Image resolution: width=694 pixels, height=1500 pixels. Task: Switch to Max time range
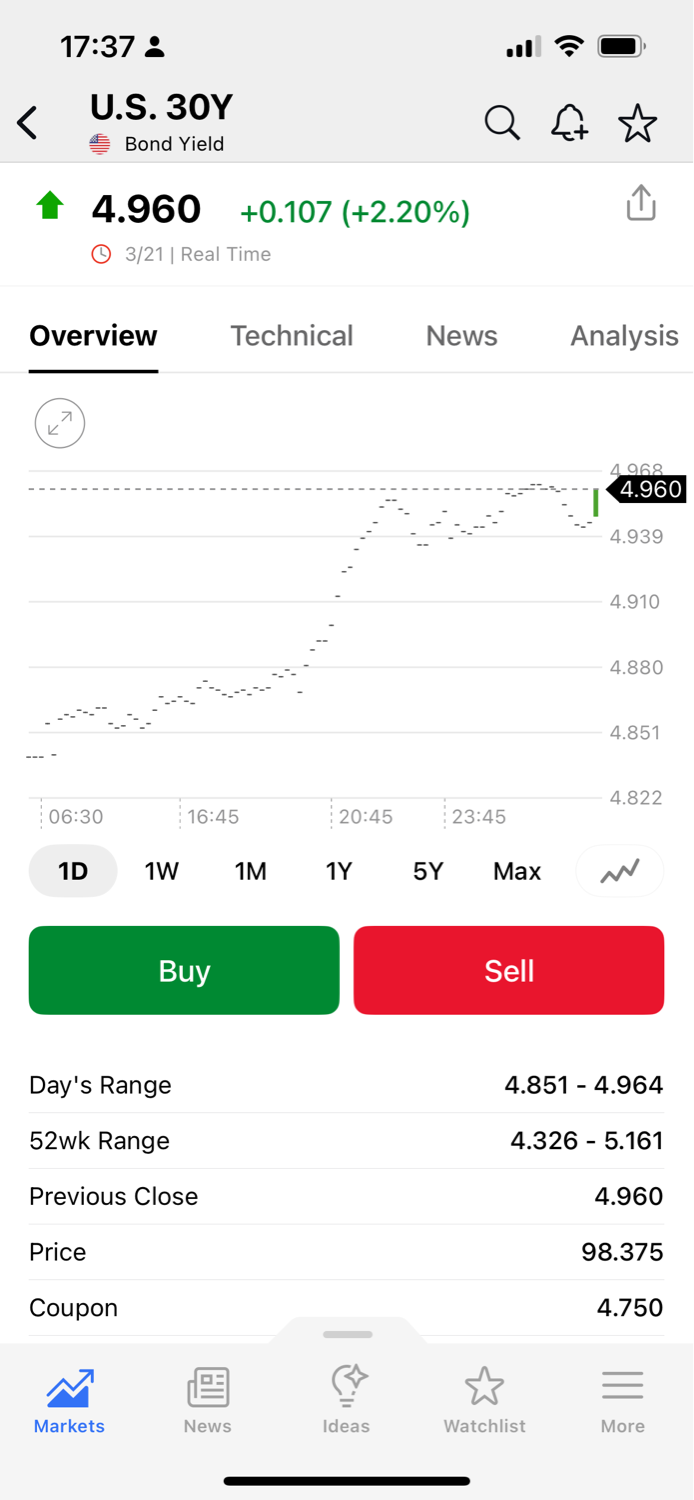coord(516,872)
